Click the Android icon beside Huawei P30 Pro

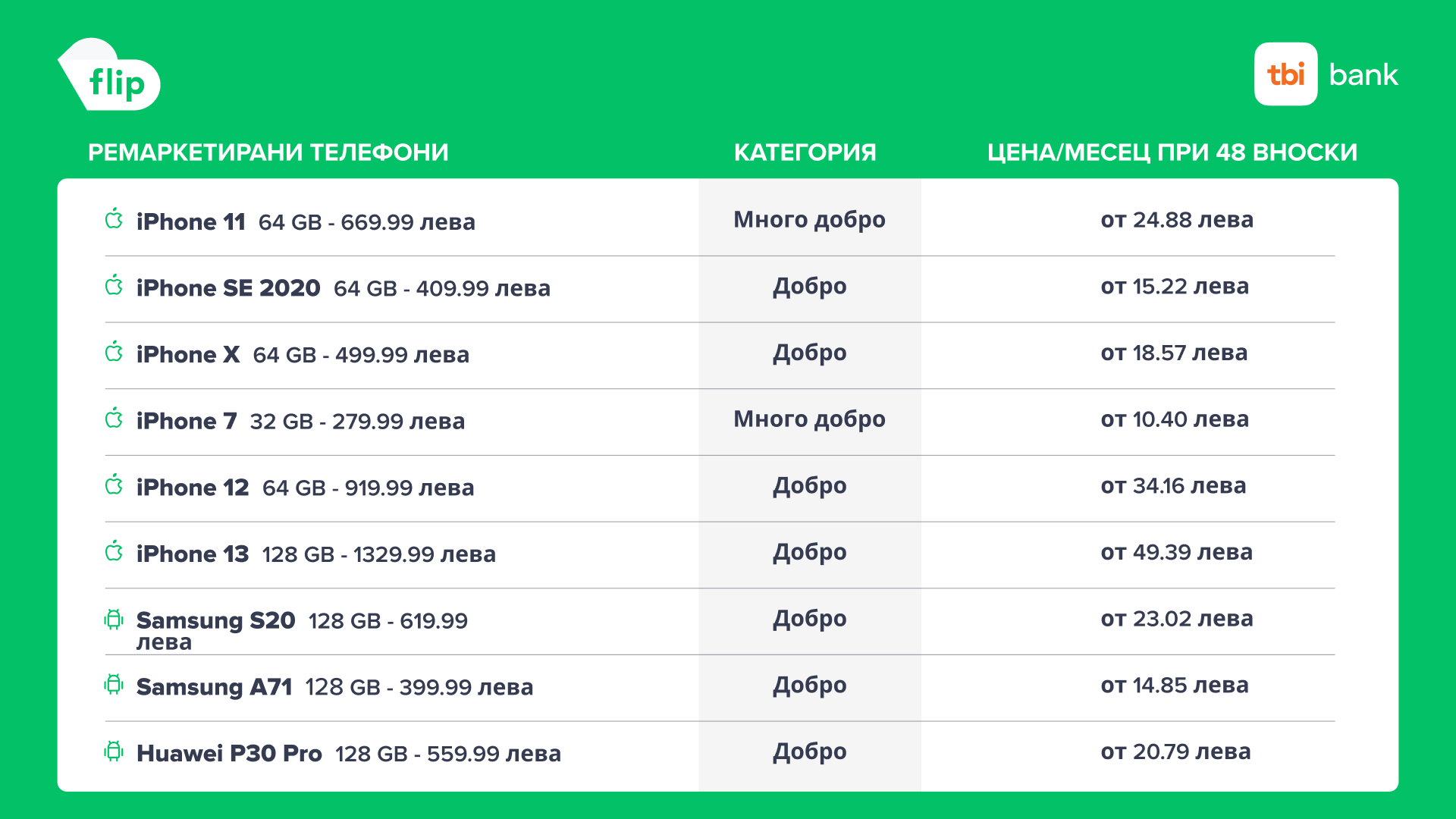coord(114,752)
